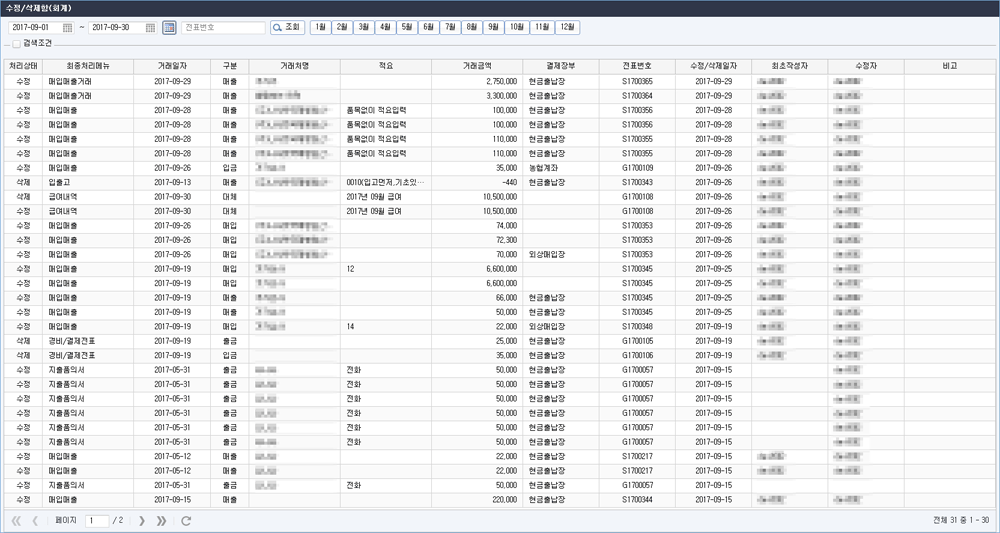The image size is (1000, 533).
Task: Sort by 수정자 column header
Action: pyautogui.click(x=866, y=66)
